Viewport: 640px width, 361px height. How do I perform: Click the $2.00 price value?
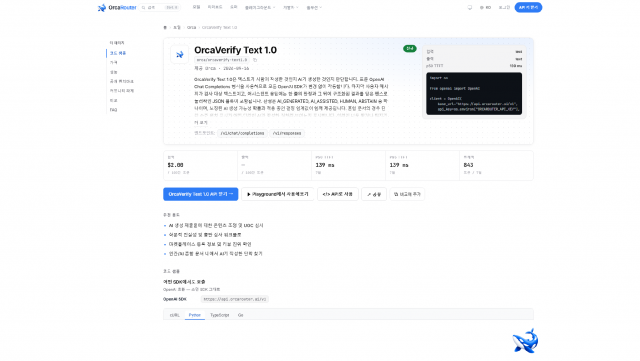(176, 165)
